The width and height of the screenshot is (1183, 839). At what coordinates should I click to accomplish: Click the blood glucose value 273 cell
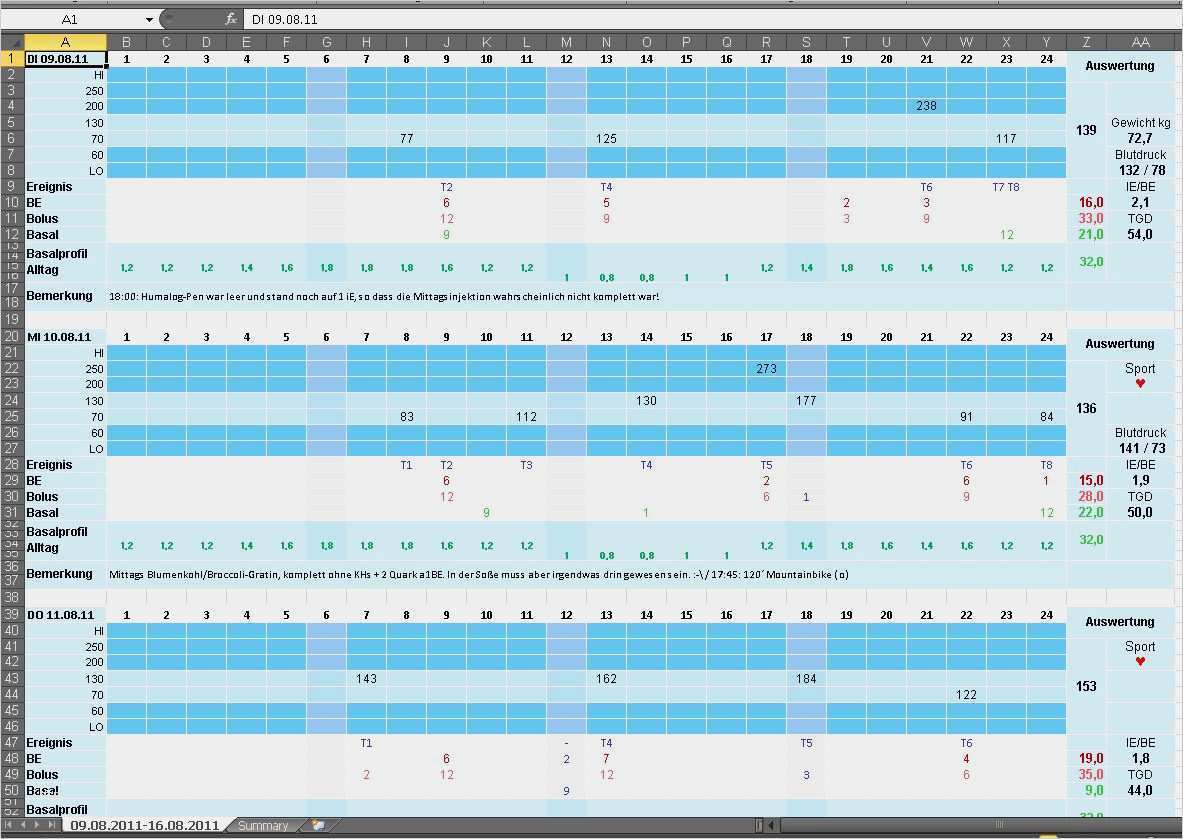click(766, 369)
